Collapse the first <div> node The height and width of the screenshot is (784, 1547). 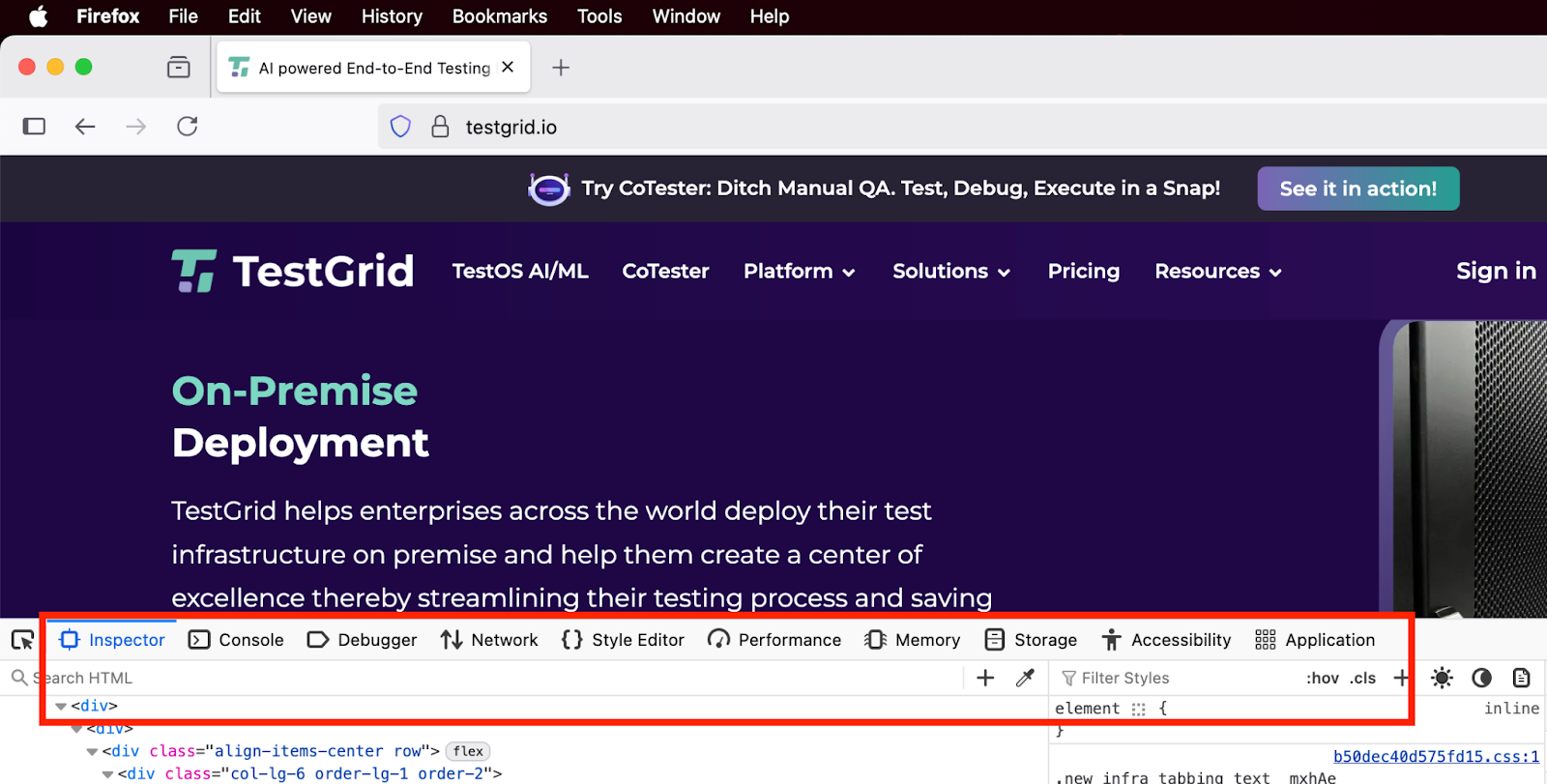[61, 707]
